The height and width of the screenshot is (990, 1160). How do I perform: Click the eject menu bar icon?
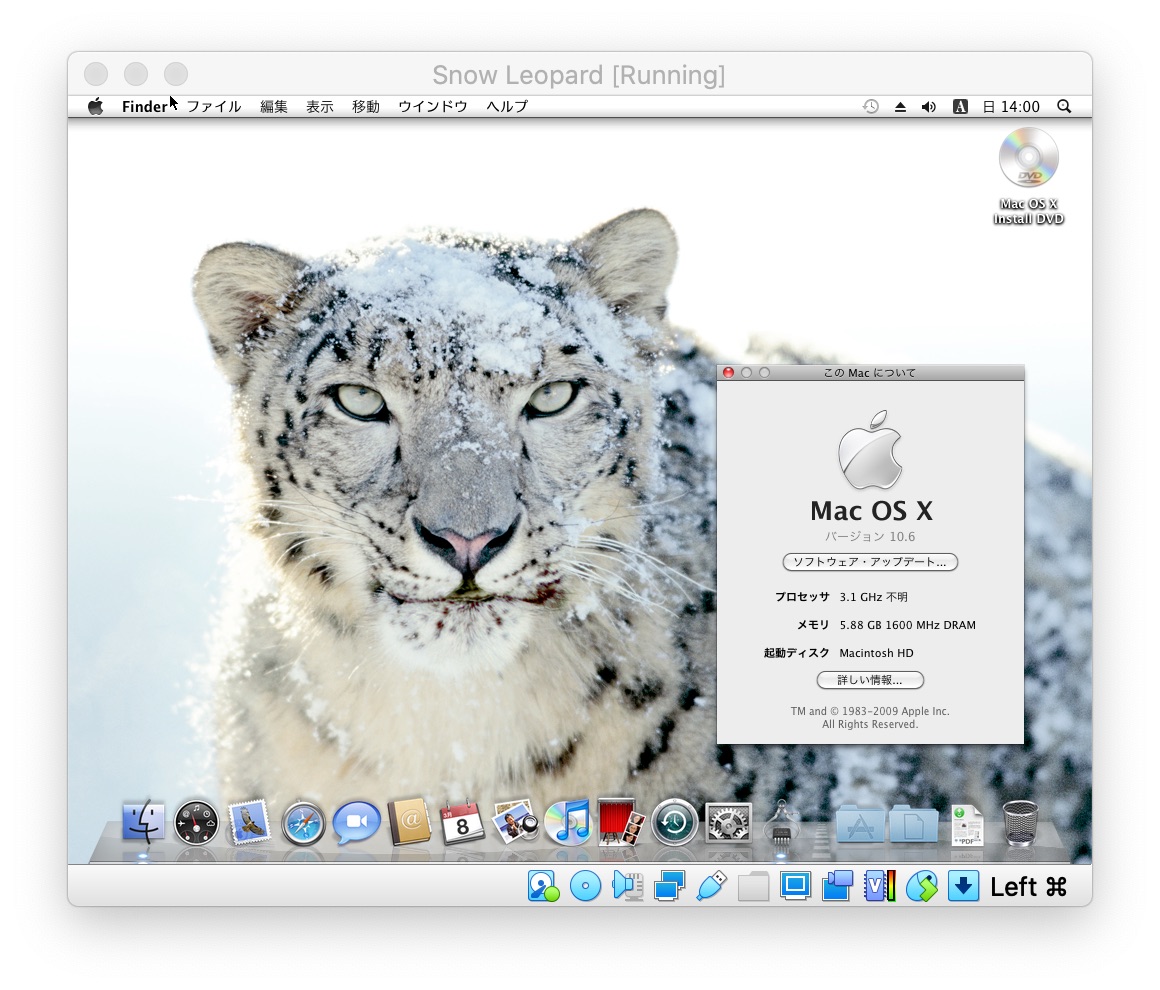click(900, 107)
